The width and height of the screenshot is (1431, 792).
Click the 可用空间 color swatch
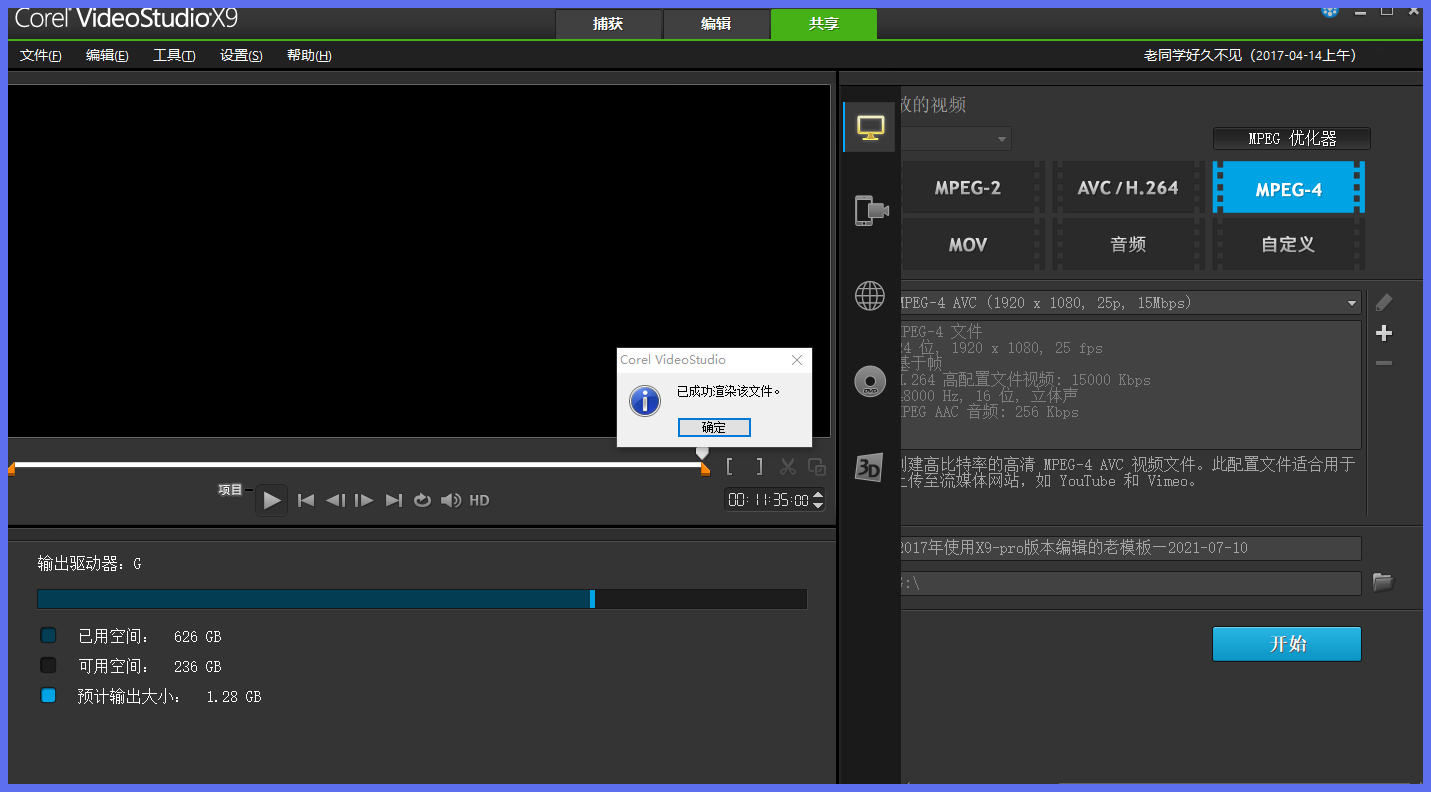click(x=48, y=665)
